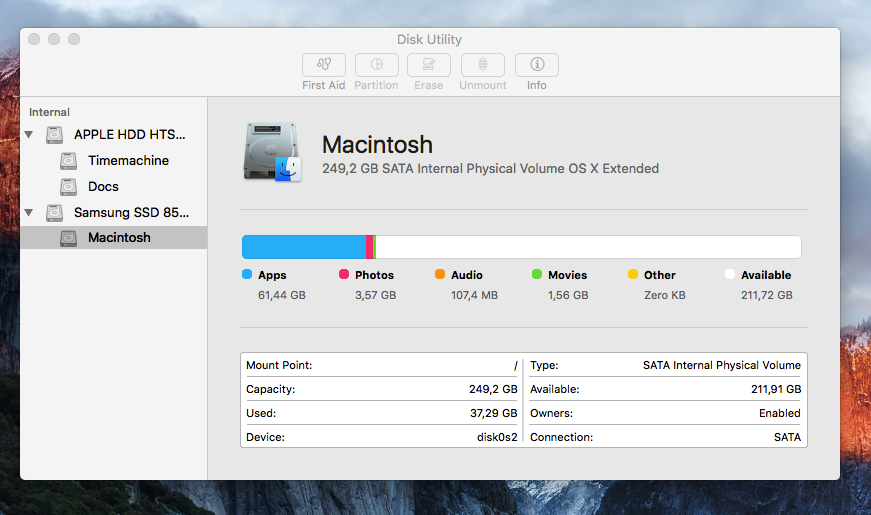The width and height of the screenshot is (871, 515).
Task: Click the Timemachine volume icon
Action: coord(68,161)
